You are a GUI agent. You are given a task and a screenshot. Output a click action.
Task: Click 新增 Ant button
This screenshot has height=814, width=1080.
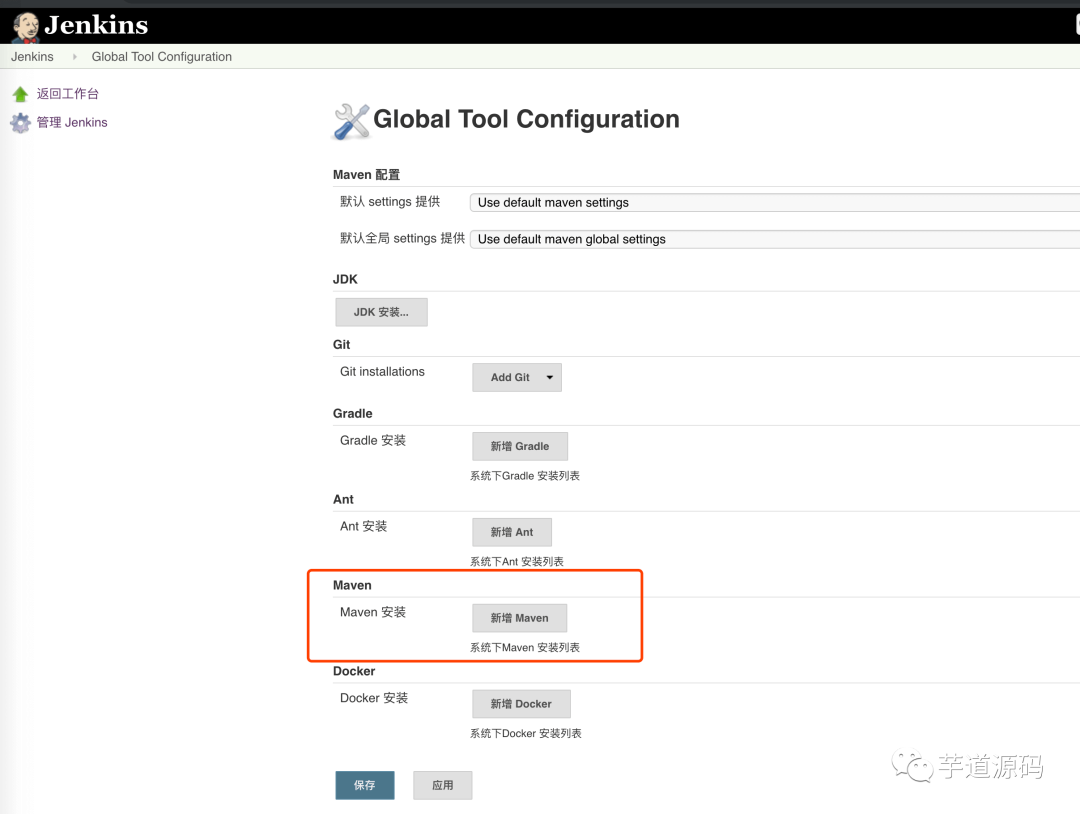point(512,532)
